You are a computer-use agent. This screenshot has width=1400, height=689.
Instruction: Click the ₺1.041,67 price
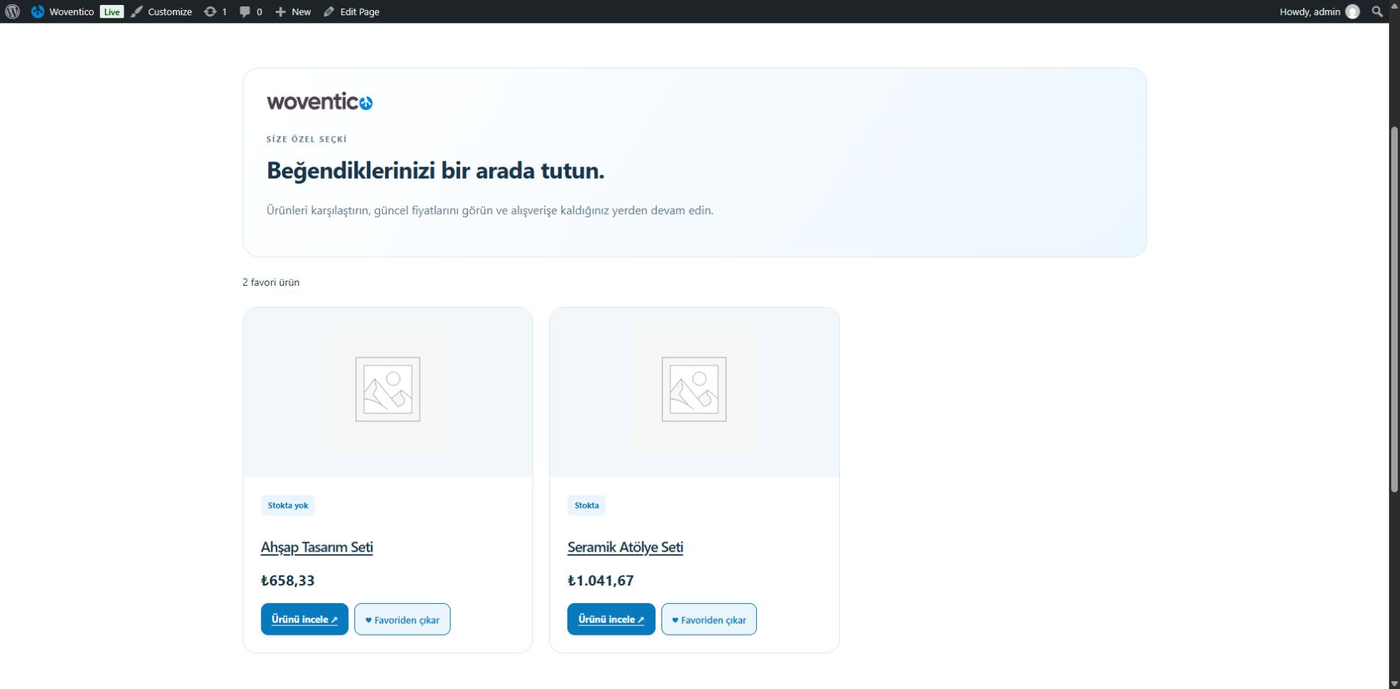(601, 580)
